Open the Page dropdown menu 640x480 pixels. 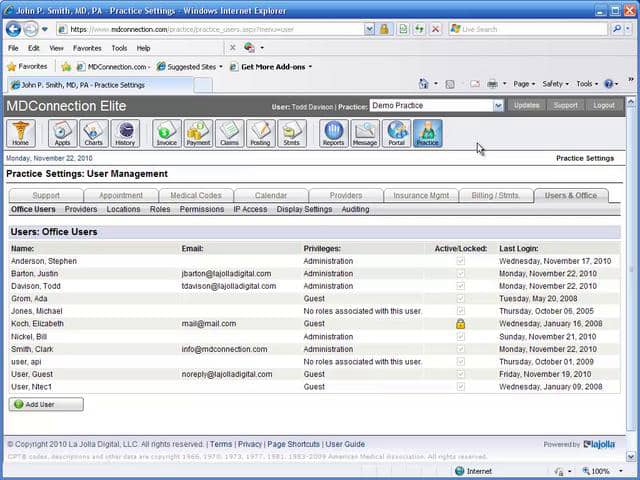(524, 84)
